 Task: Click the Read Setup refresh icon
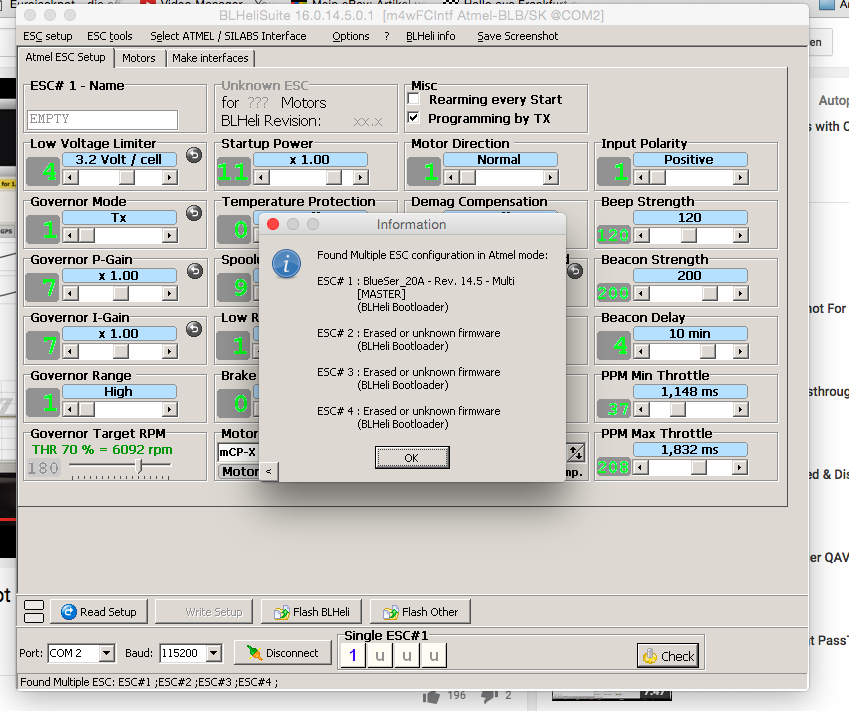(69, 612)
